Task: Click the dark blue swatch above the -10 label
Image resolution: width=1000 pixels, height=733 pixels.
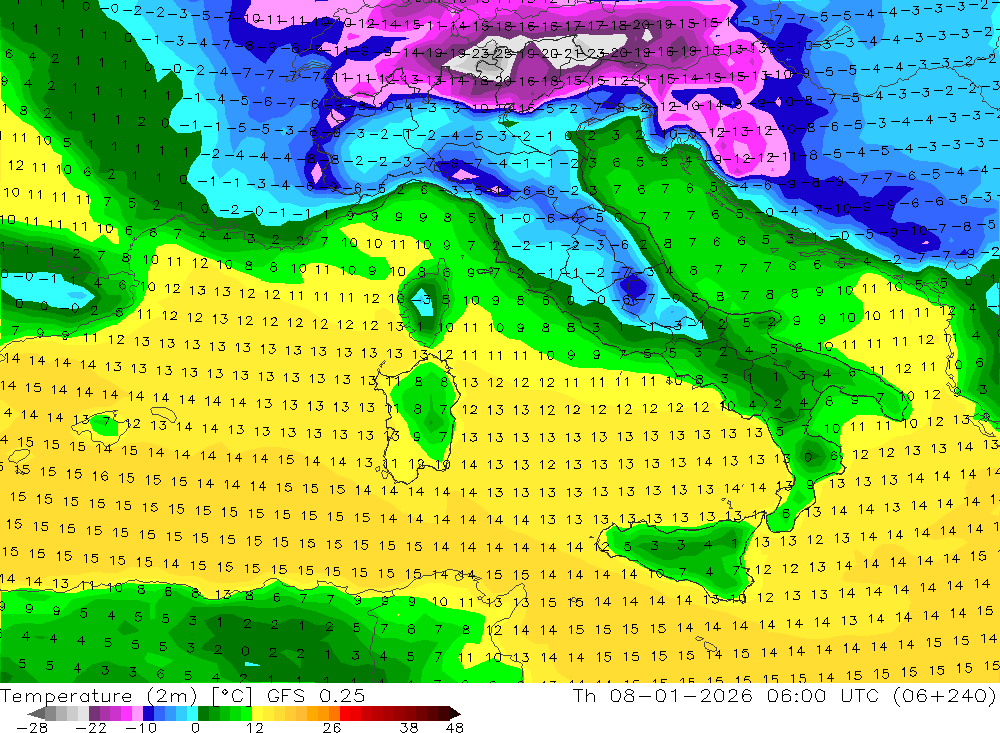Action: pos(148,713)
